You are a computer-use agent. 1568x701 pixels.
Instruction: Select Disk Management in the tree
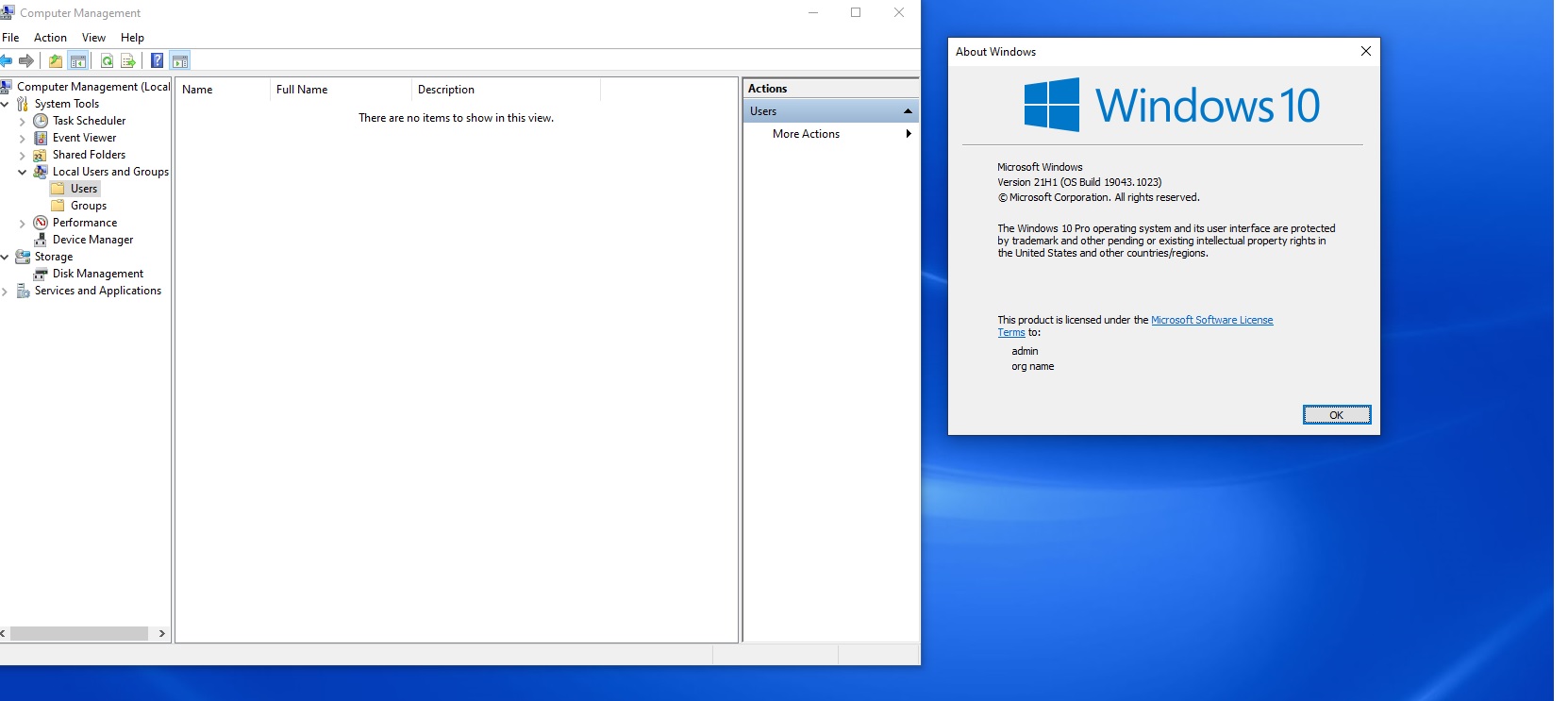pos(98,274)
